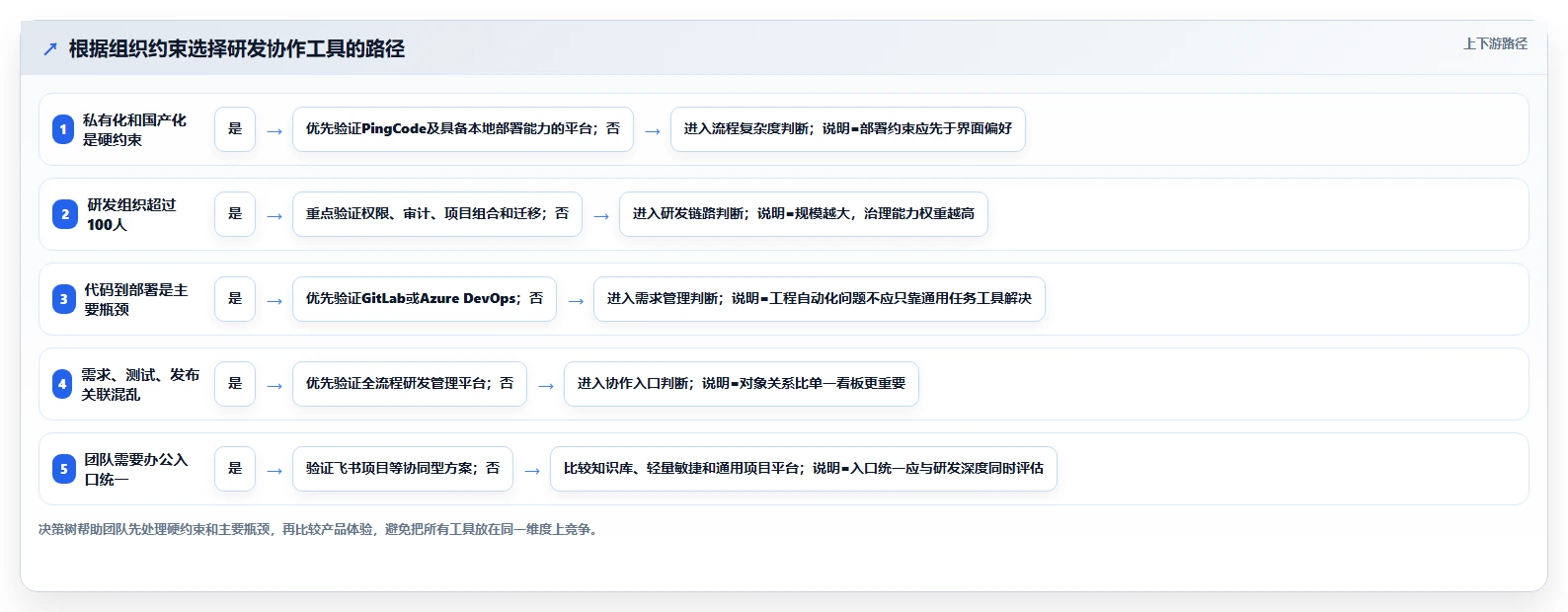
Task: Click step number 1 badge
Action: tap(63, 129)
